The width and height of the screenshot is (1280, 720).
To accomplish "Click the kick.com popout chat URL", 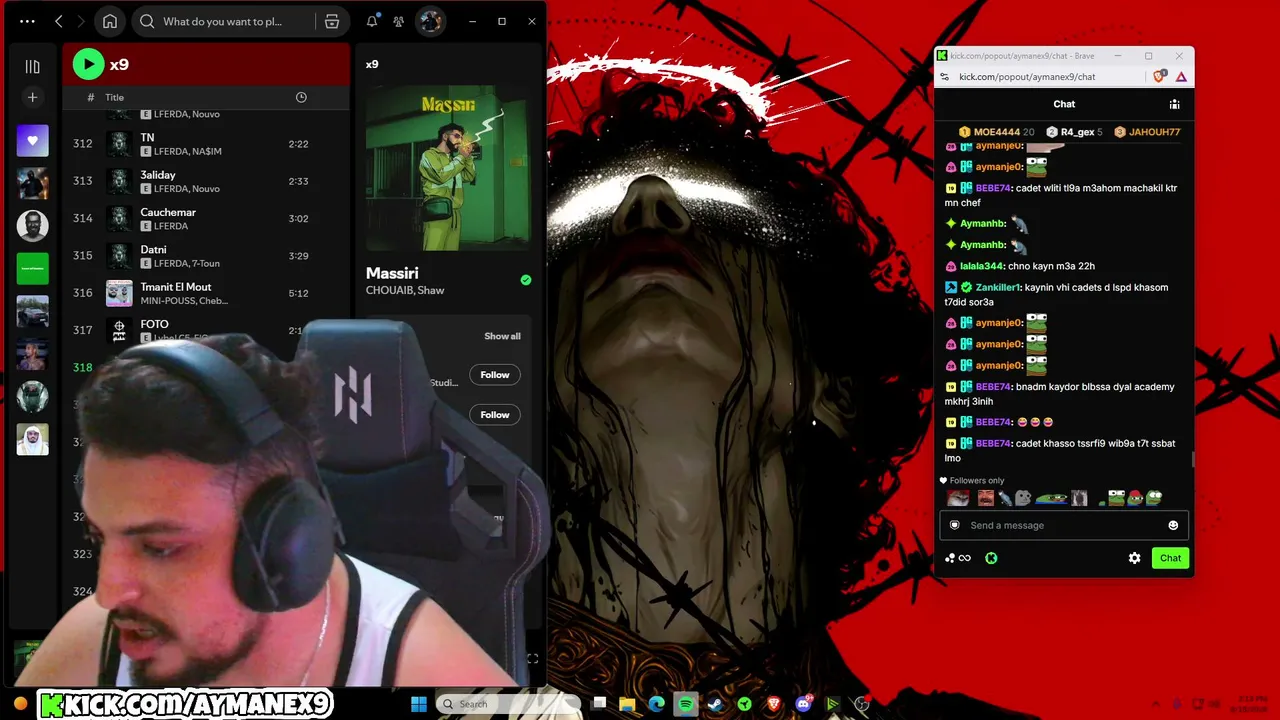I will [1027, 77].
